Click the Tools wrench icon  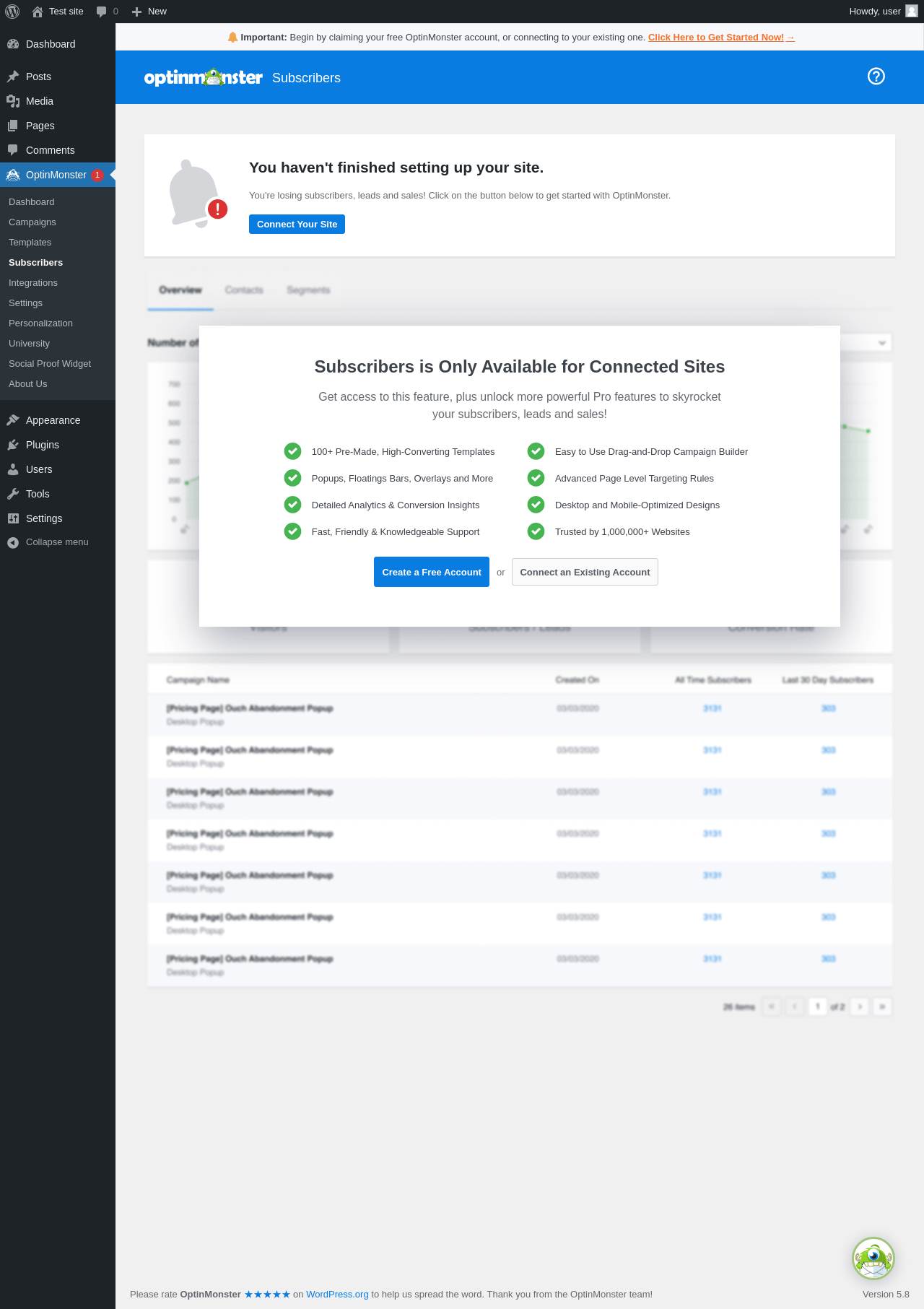[13, 494]
